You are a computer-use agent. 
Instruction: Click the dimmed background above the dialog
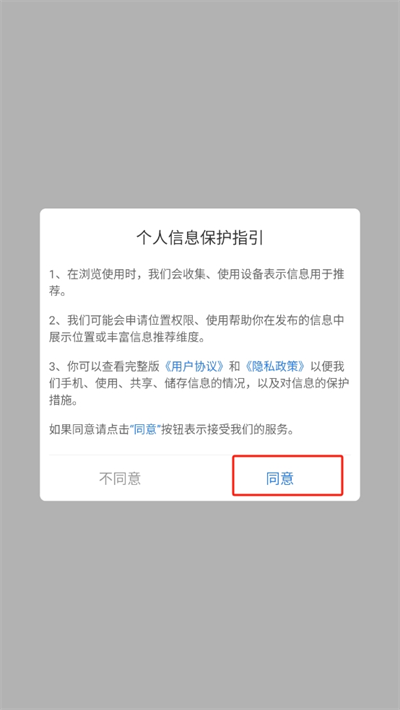(200, 104)
